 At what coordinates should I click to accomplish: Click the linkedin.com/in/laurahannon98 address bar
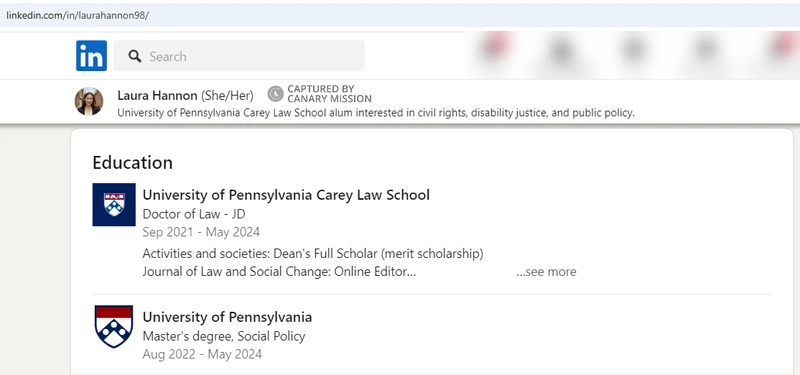400,15
